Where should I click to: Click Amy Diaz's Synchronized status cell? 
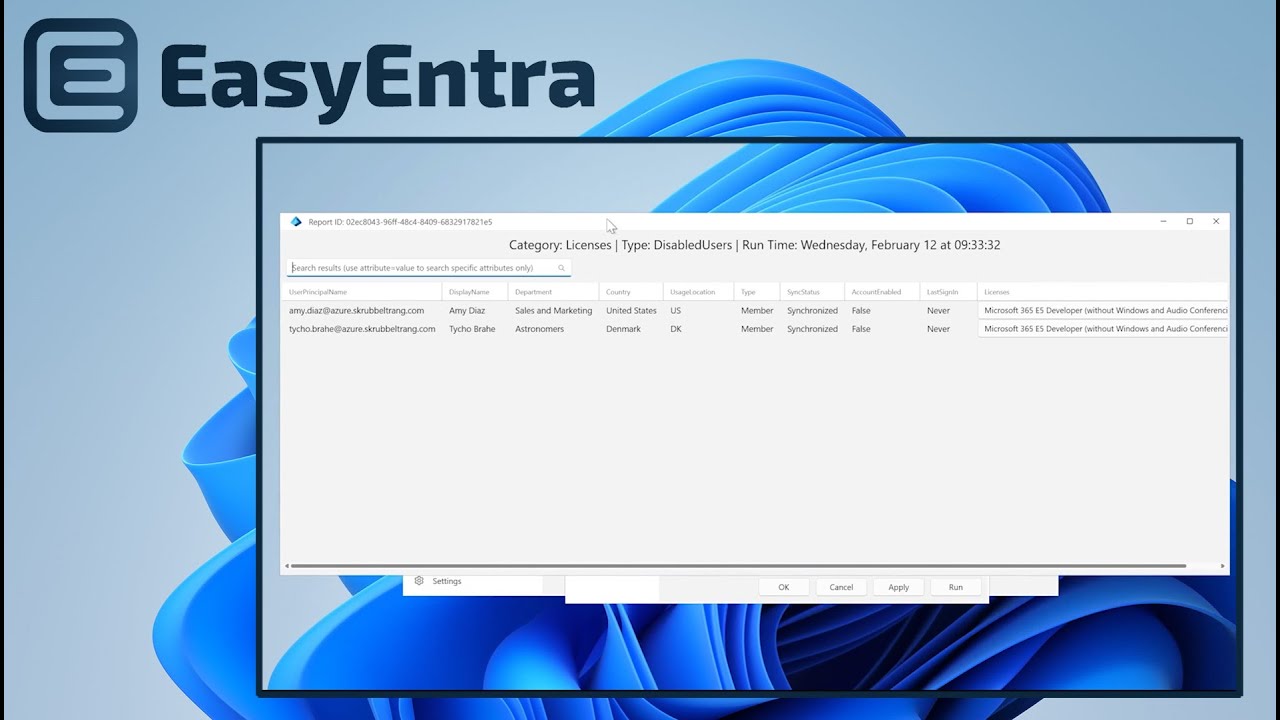click(x=812, y=311)
